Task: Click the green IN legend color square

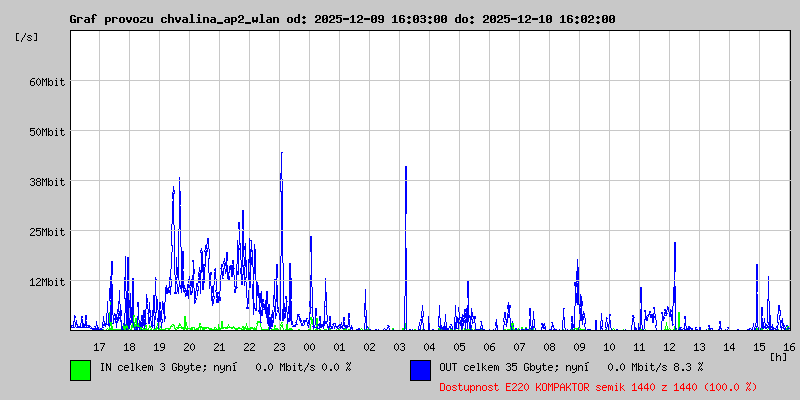Action: coord(81,370)
